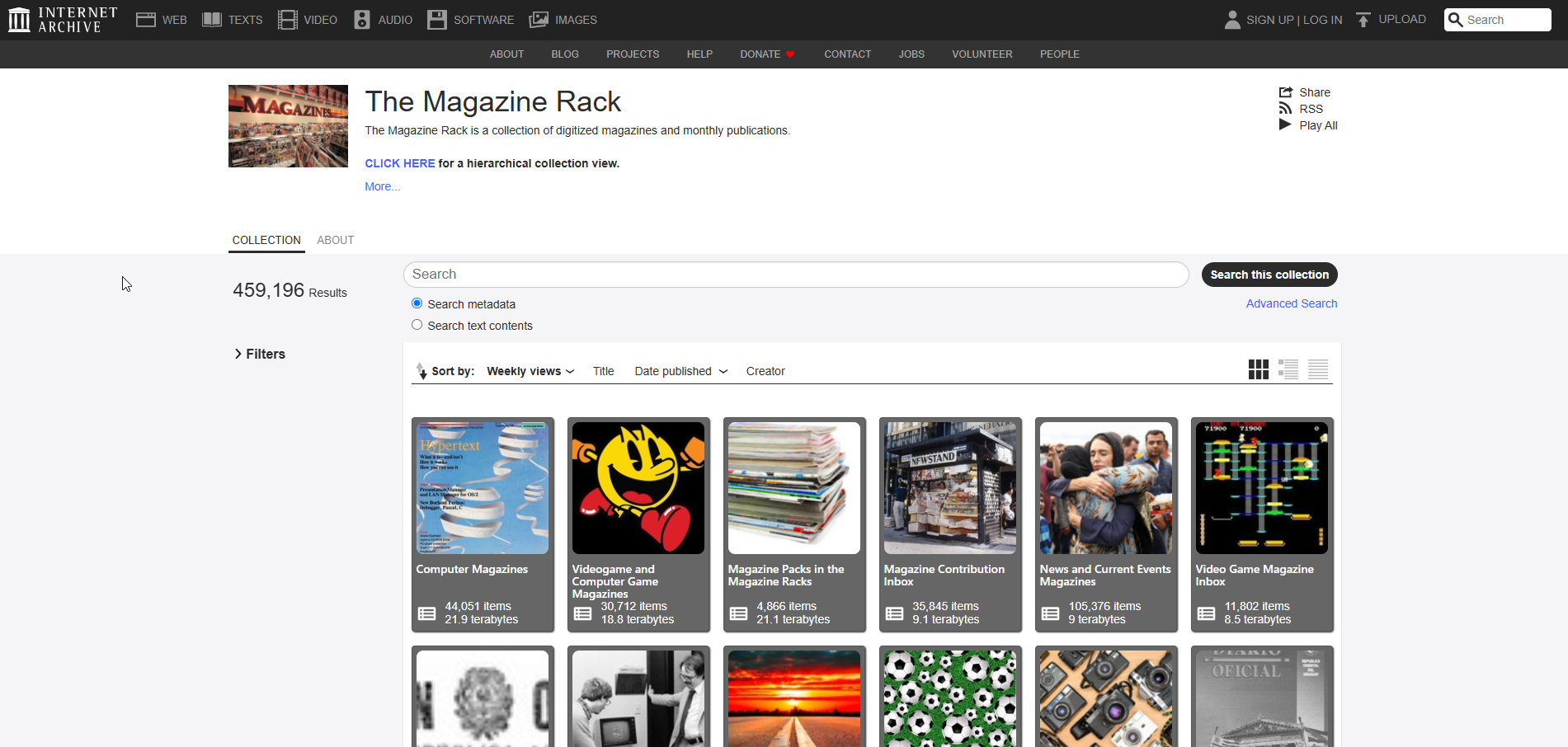Open the Magazine Rack collection thumbnail image

pyautogui.click(x=288, y=126)
